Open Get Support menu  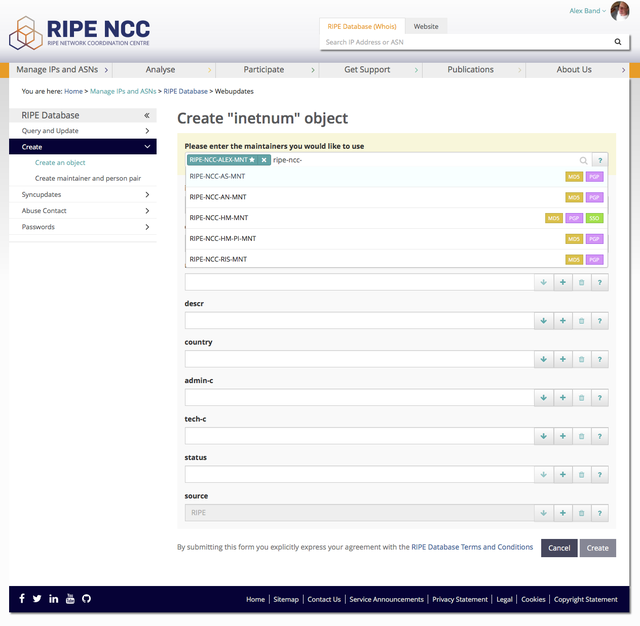pyautogui.click(x=371, y=70)
